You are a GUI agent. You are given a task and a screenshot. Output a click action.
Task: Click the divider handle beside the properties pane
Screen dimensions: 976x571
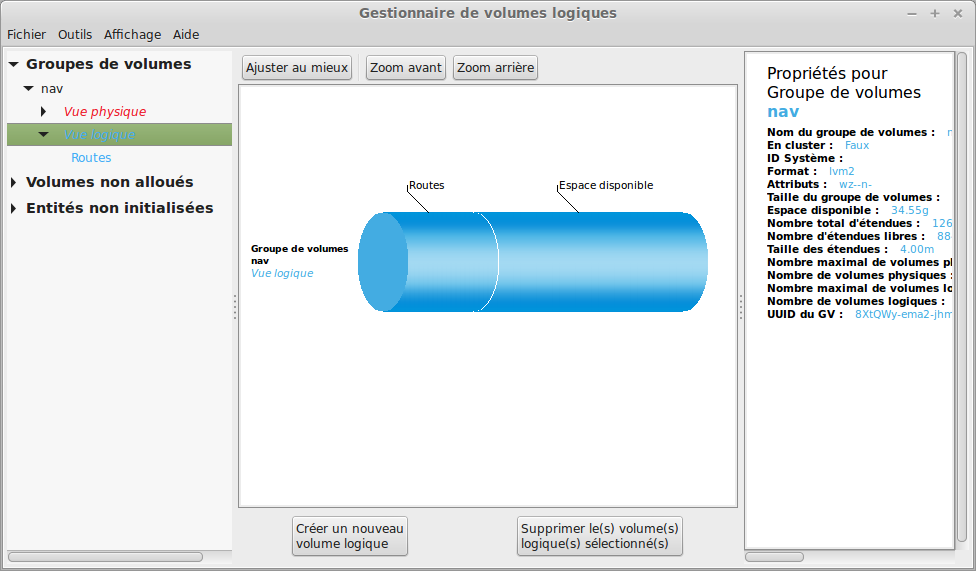pyautogui.click(x=741, y=307)
